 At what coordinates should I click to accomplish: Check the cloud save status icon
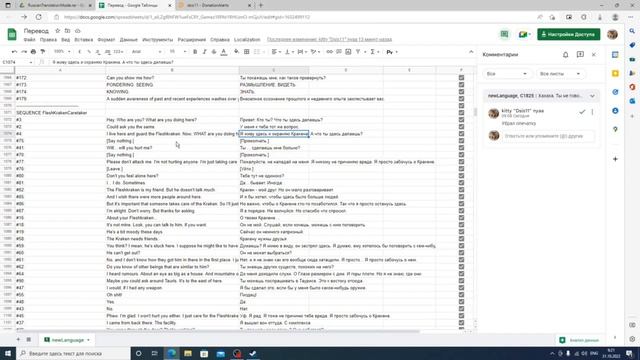(78, 31)
